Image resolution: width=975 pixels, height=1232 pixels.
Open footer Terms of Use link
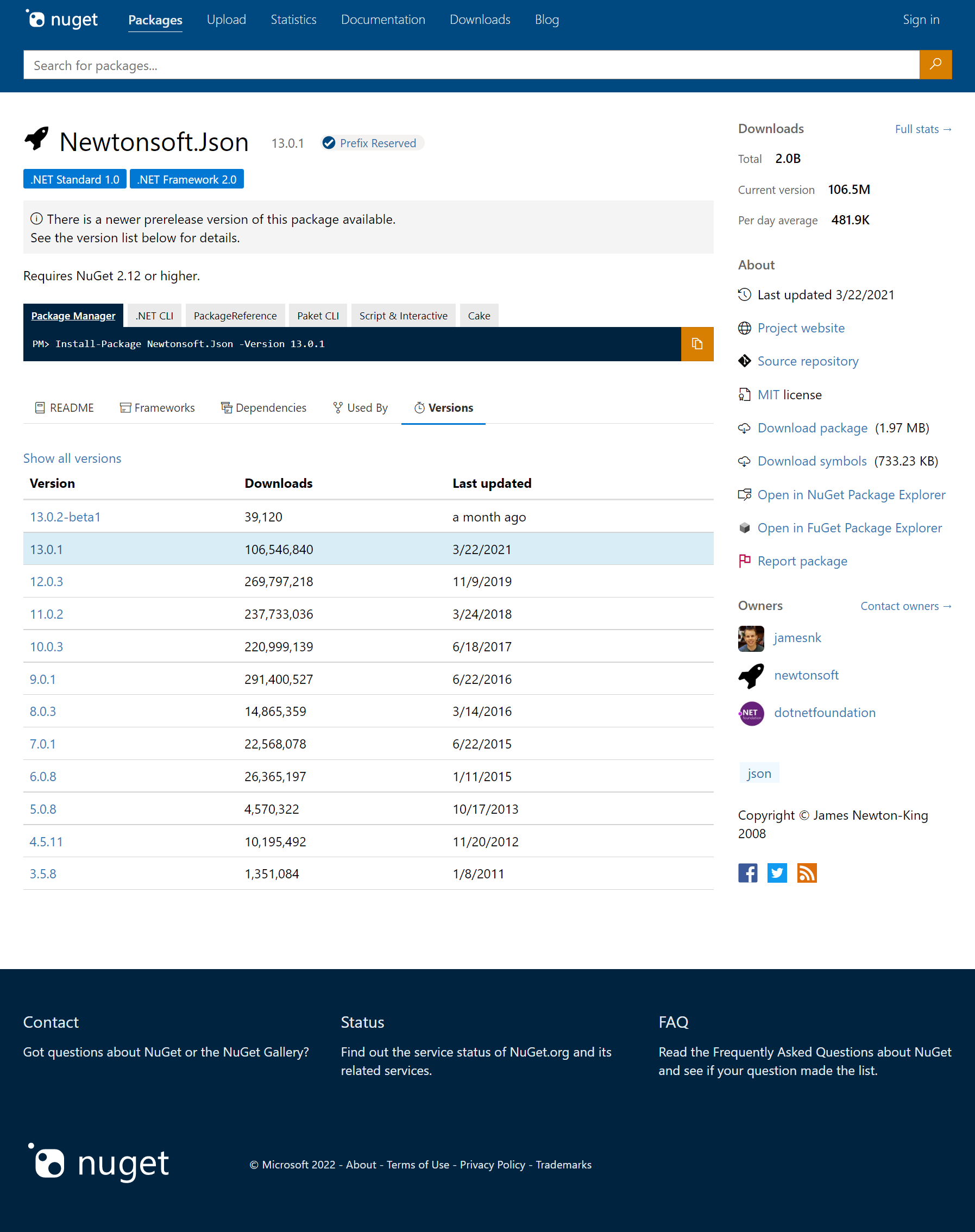[418, 1165]
